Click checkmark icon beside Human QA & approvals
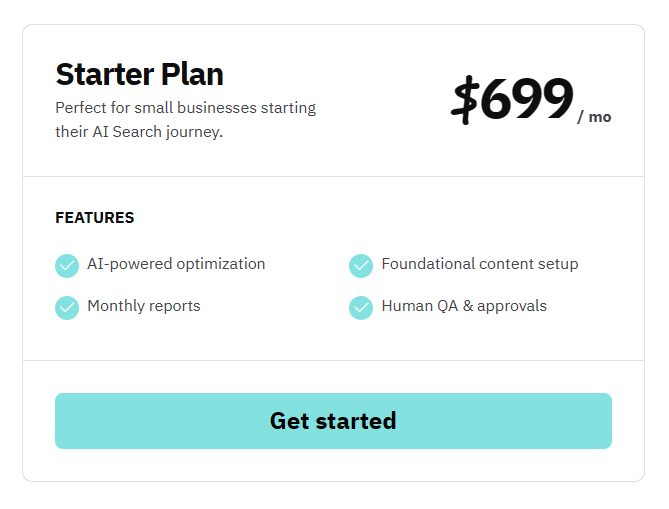This screenshot has width=669, height=509. pyautogui.click(x=361, y=307)
